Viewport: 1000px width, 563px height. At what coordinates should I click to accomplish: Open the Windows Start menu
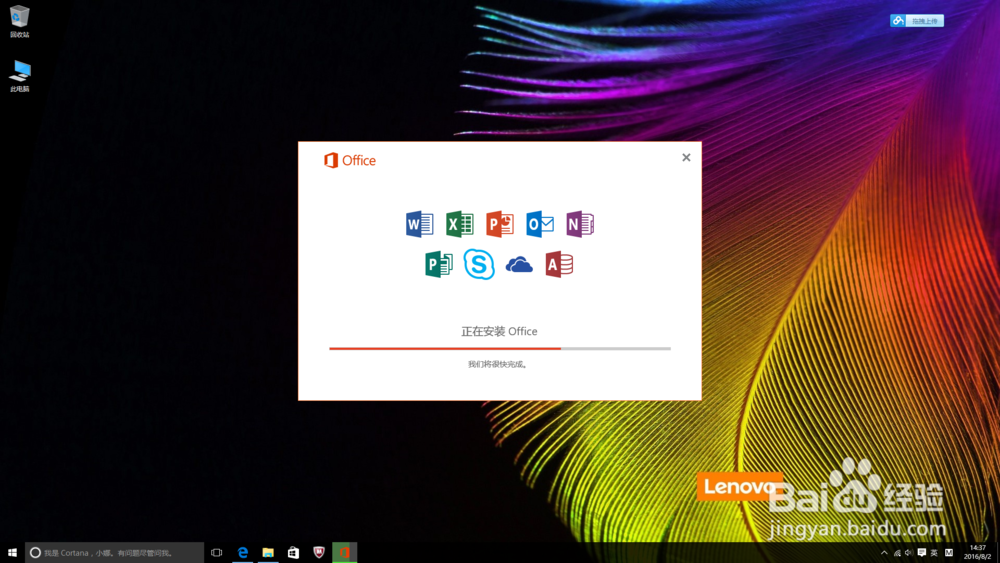(x=12, y=552)
